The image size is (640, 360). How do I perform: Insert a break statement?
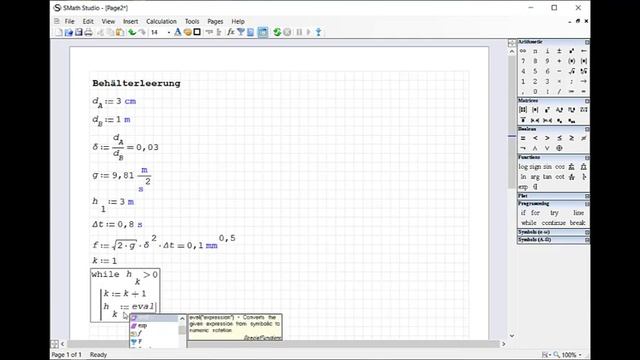[578, 223]
